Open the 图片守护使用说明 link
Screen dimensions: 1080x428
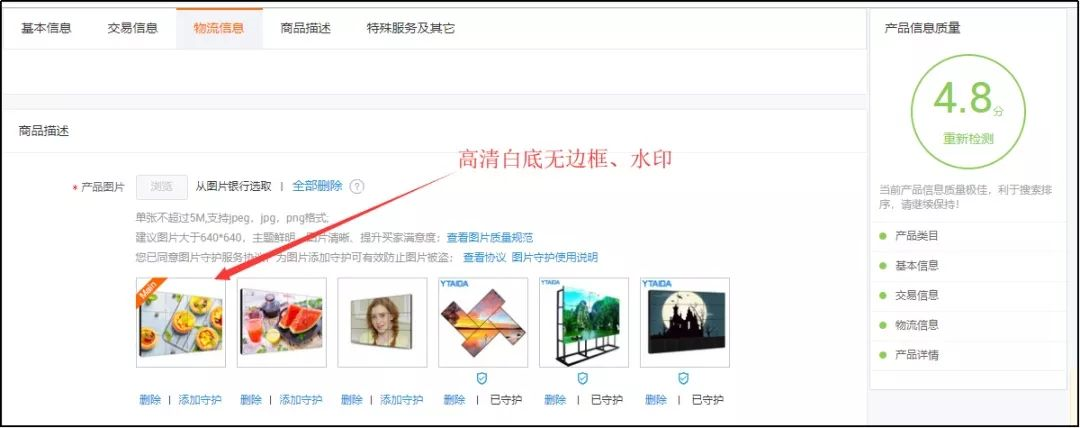[554, 257]
